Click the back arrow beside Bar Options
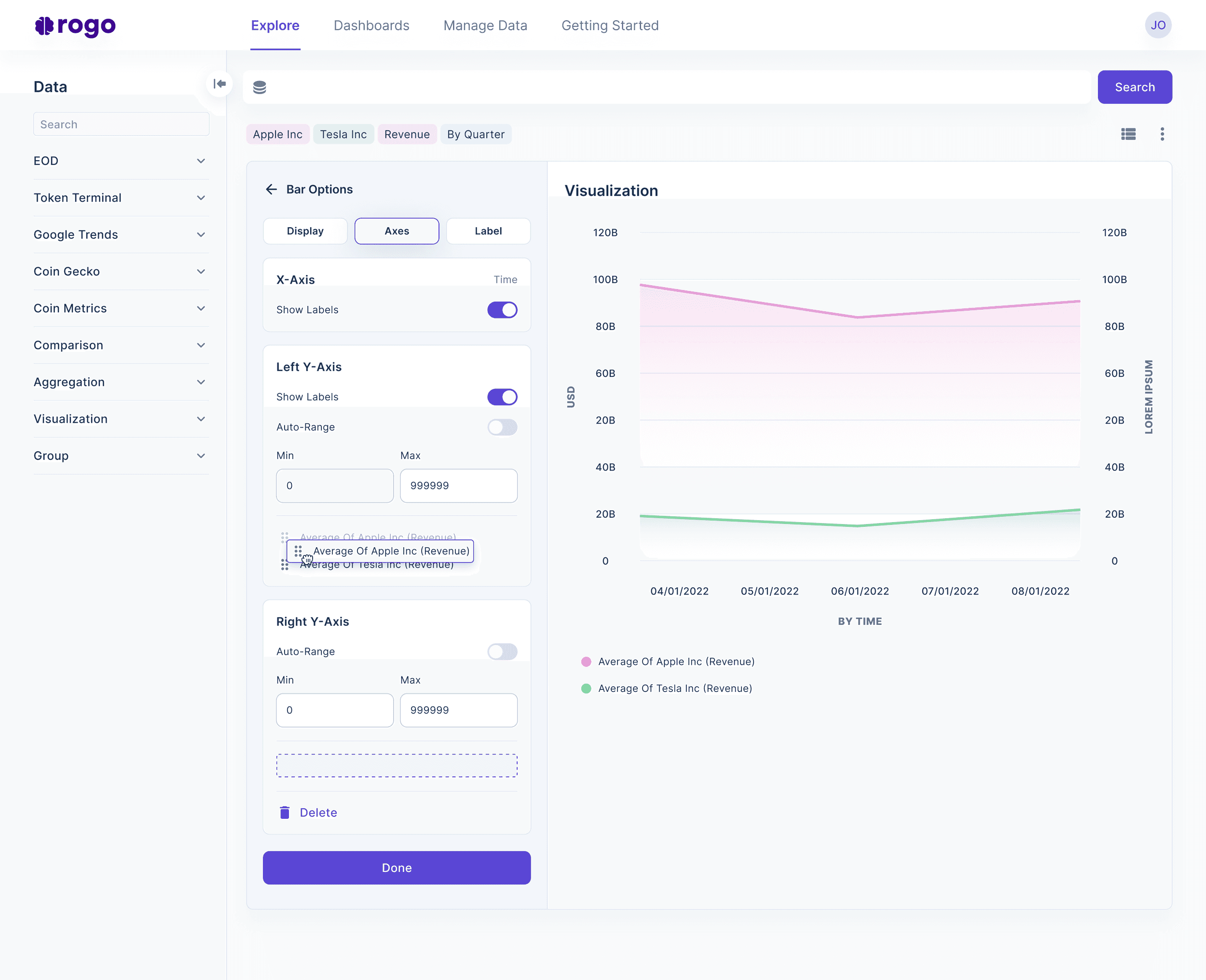The image size is (1206, 980). click(272, 189)
